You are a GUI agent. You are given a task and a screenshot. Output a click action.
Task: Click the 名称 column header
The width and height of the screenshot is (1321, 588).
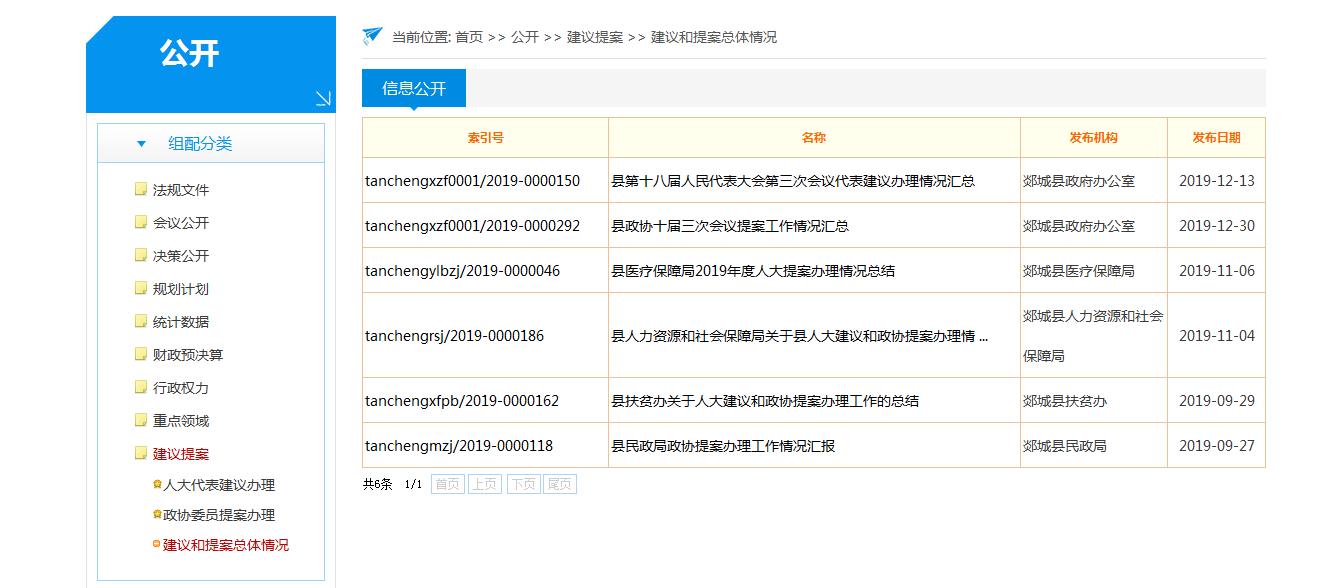(814, 138)
